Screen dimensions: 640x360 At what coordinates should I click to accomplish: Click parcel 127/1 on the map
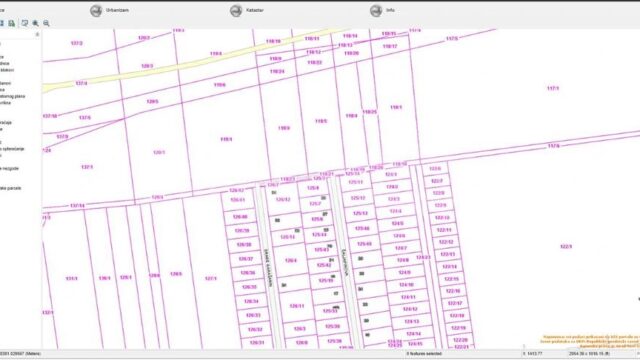coord(211,278)
